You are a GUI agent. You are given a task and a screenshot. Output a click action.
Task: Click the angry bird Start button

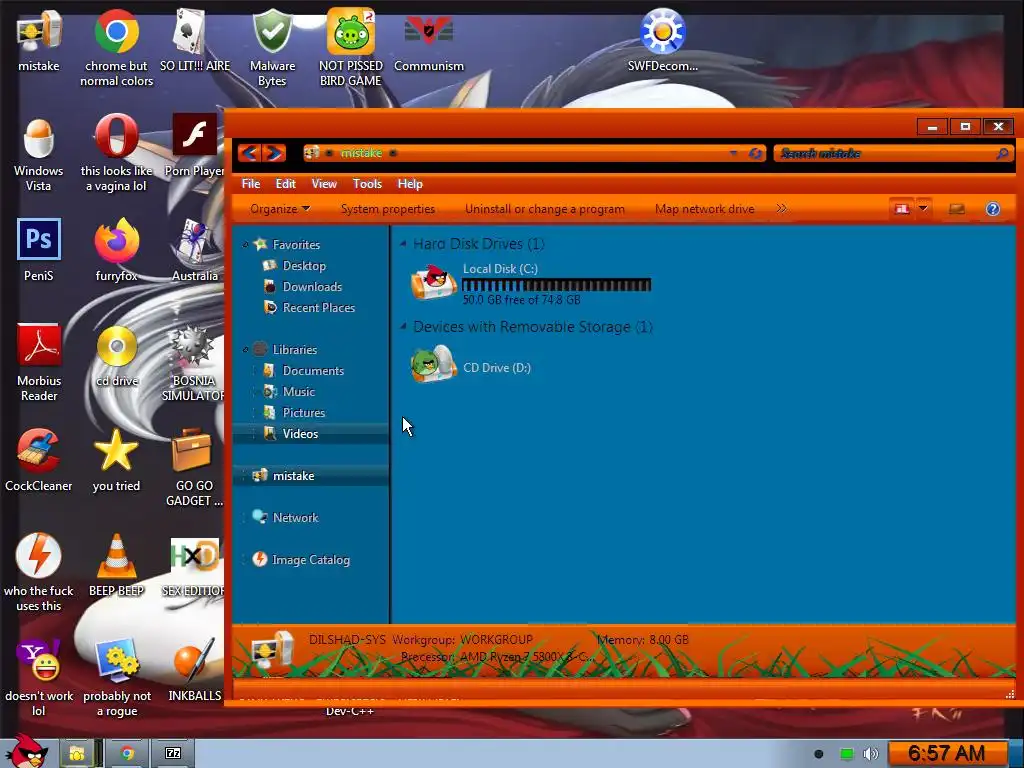[x=26, y=751]
